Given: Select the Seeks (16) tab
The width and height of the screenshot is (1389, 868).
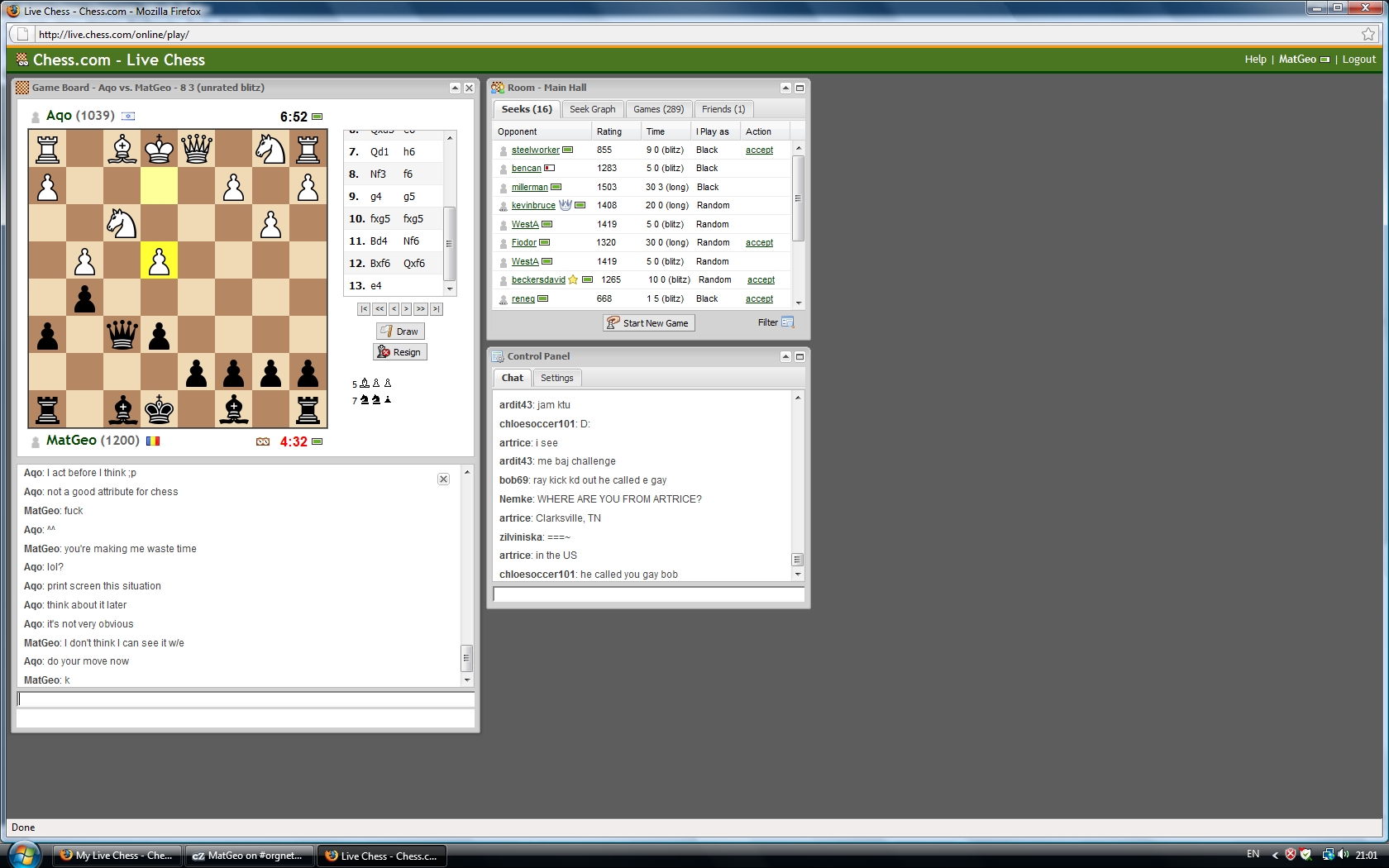Looking at the screenshot, I should pos(527,109).
